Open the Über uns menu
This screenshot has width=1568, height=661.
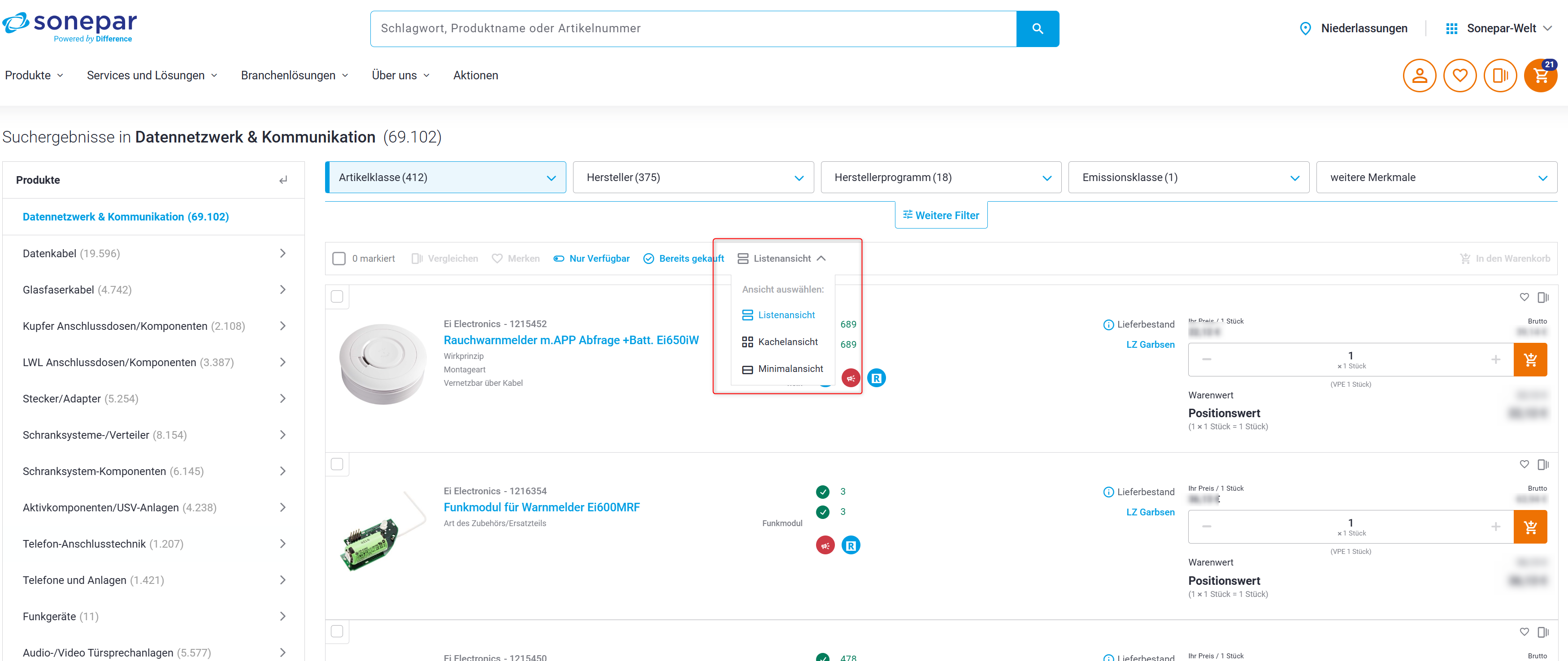400,75
